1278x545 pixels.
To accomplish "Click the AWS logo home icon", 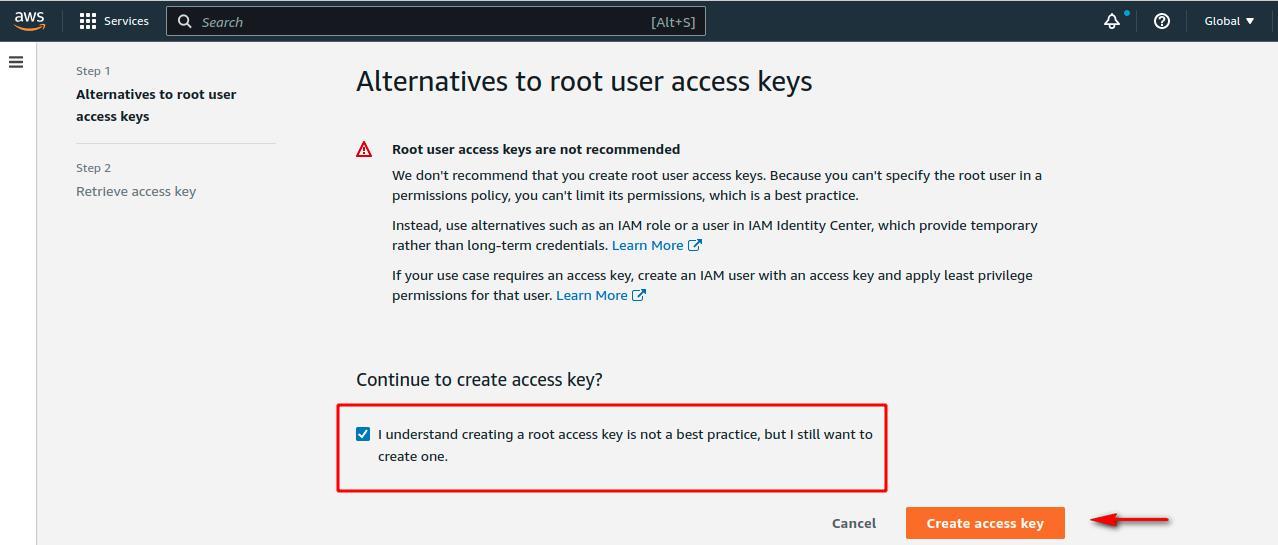I will pos(30,21).
